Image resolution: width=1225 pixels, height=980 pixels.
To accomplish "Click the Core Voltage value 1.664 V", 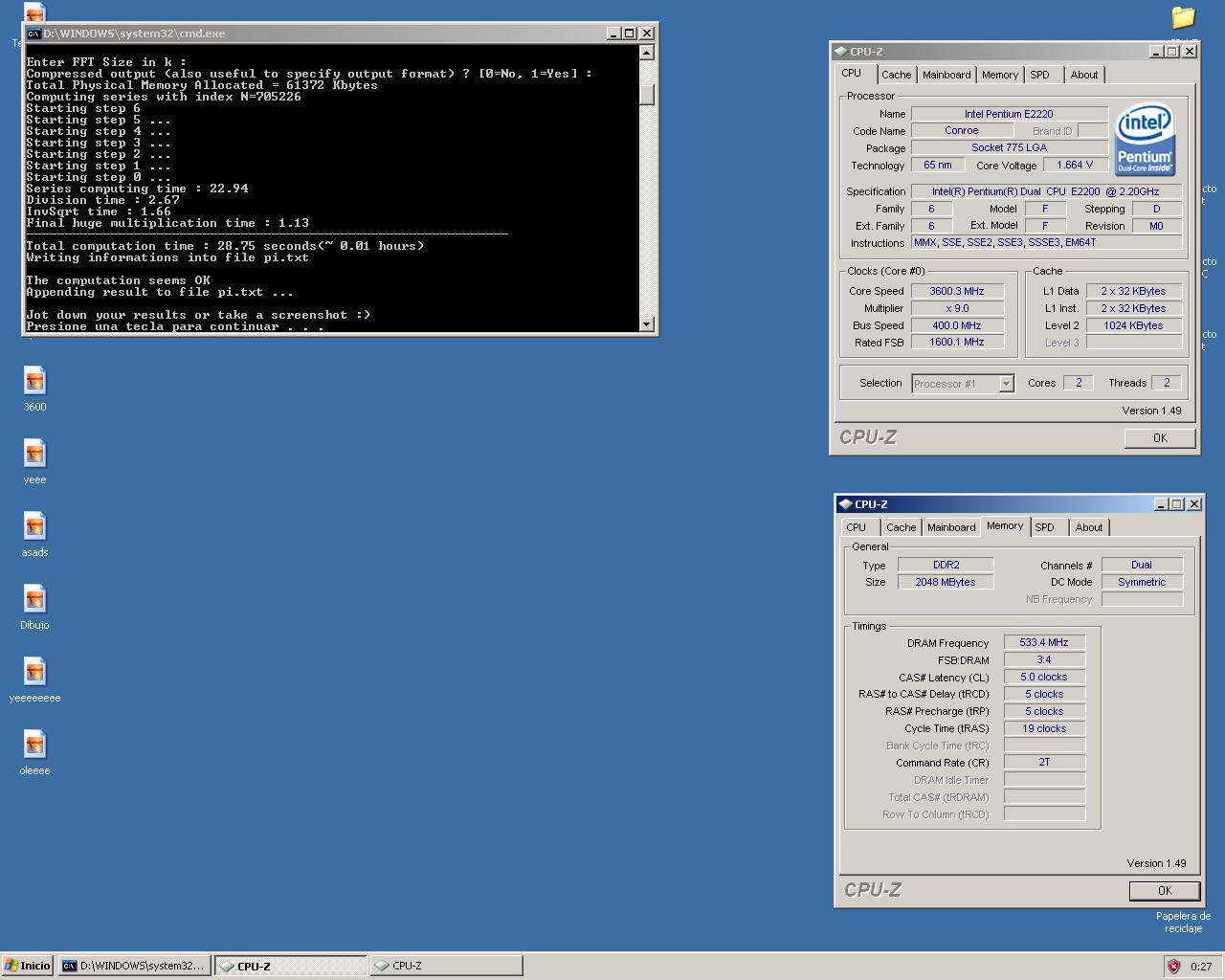I will click(1075, 165).
